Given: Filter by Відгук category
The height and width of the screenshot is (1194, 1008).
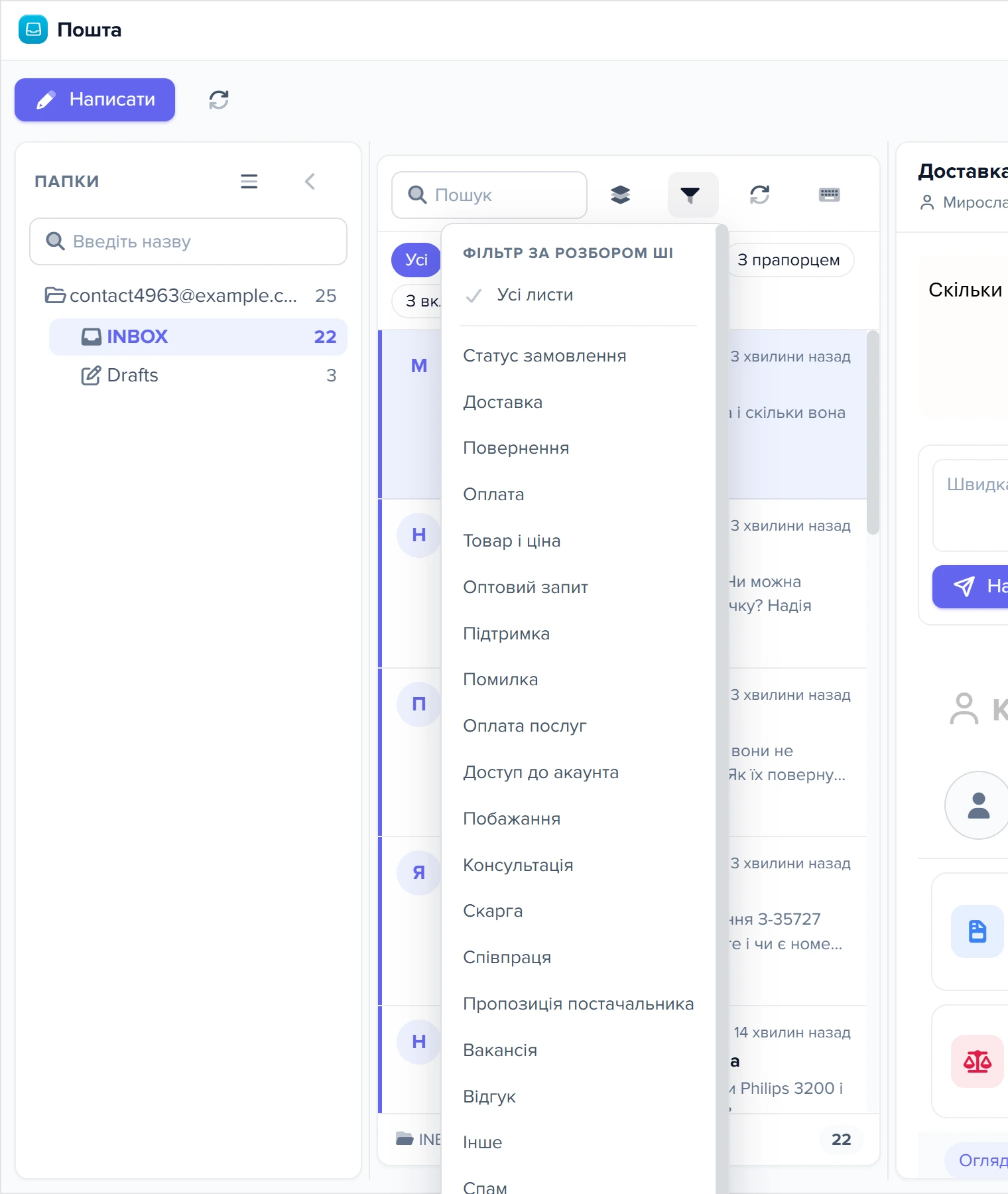Looking at the screenshot, I should coord(578,1097).
